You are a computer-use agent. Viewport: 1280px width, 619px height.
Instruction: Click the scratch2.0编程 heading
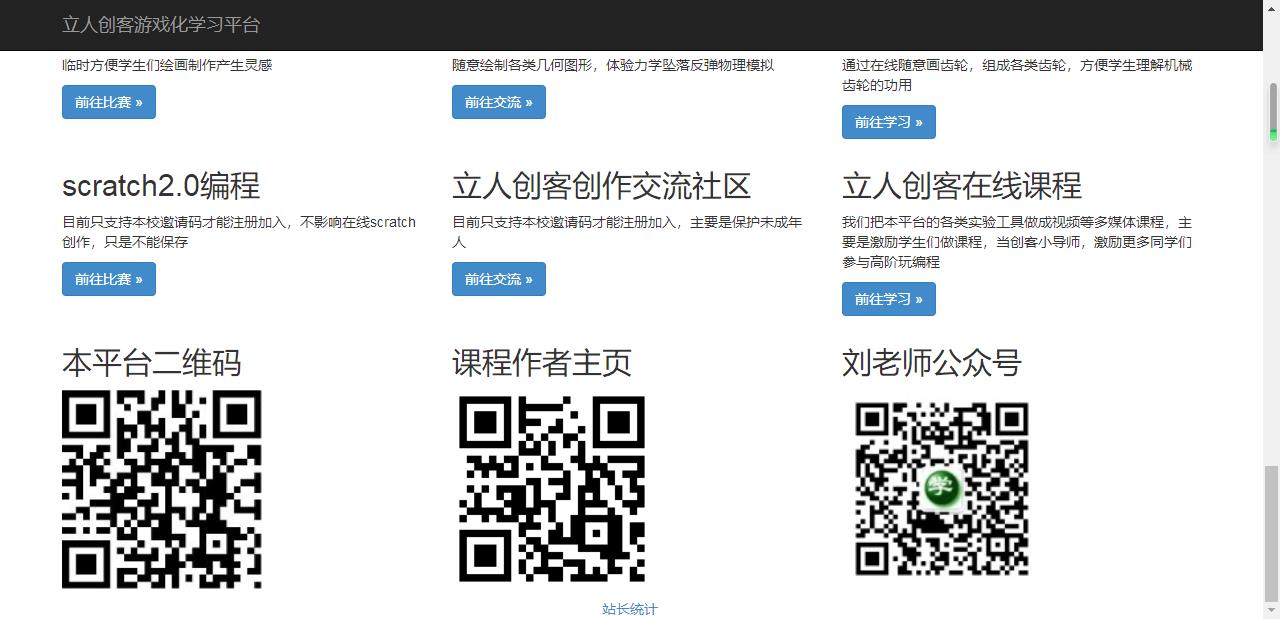click(161, 186)
